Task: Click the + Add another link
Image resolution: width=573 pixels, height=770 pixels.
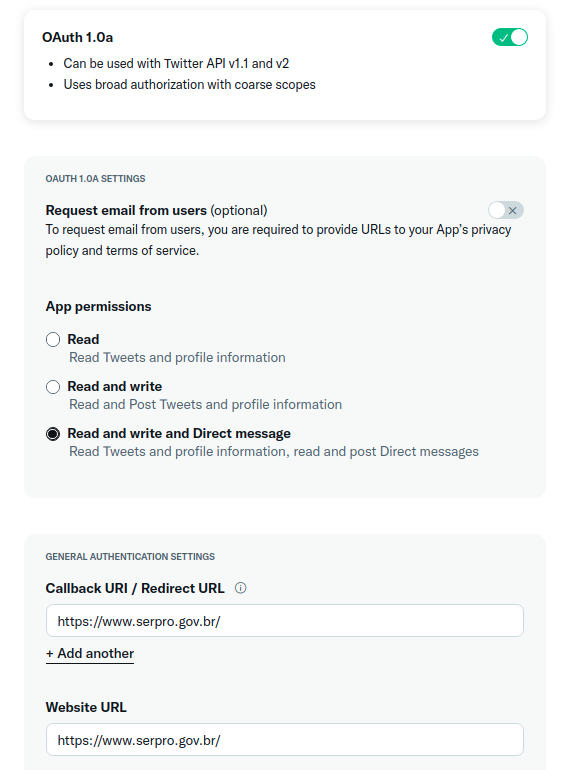Action: tap(90, 654)
